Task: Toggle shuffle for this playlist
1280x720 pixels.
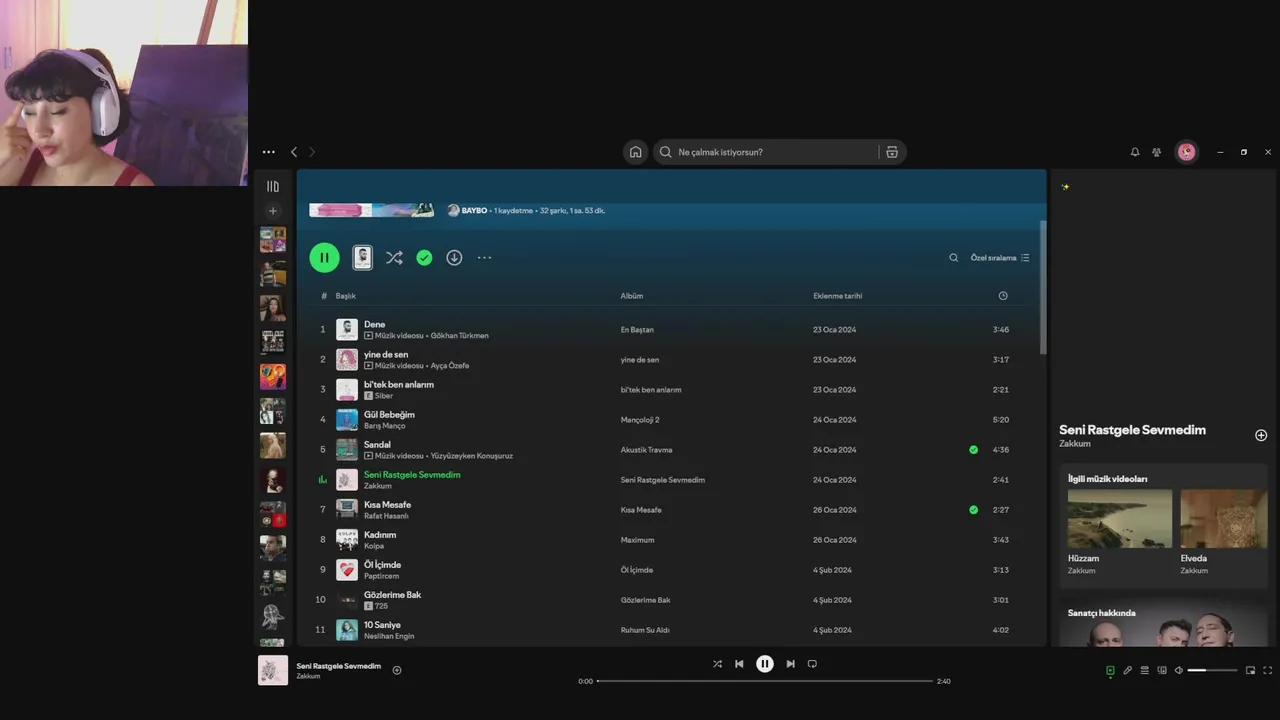Action: 394,258
